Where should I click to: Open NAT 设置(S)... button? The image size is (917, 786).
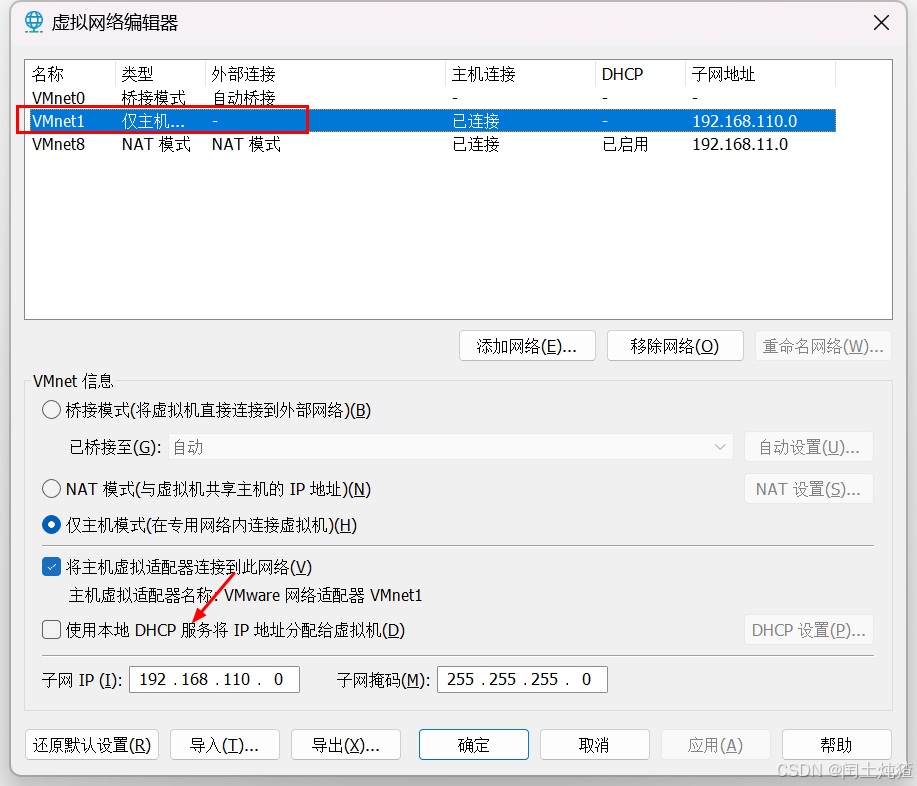809,489
